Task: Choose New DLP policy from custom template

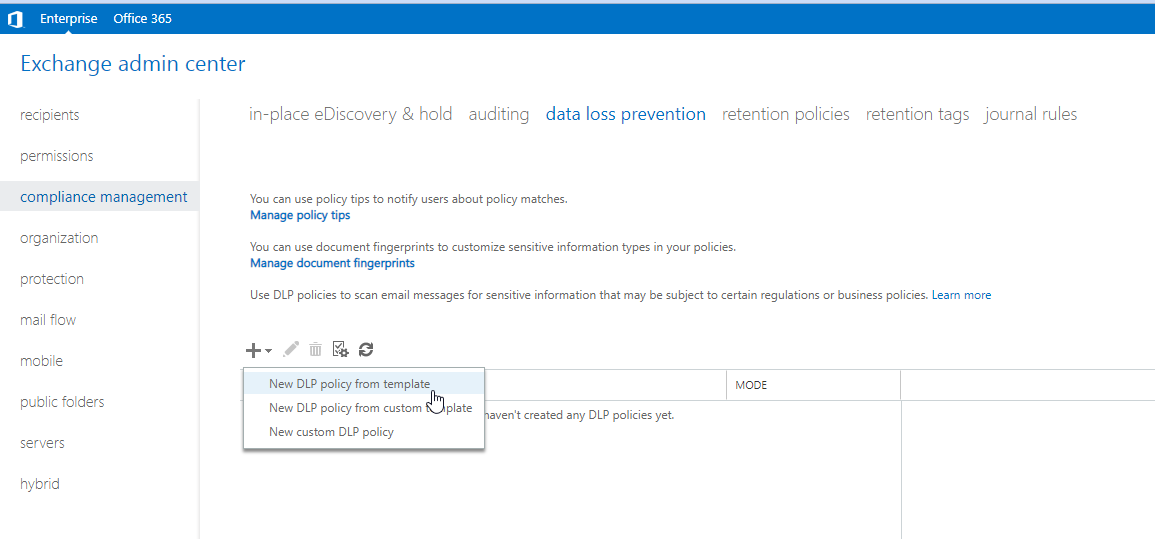Action: [364, 408]
